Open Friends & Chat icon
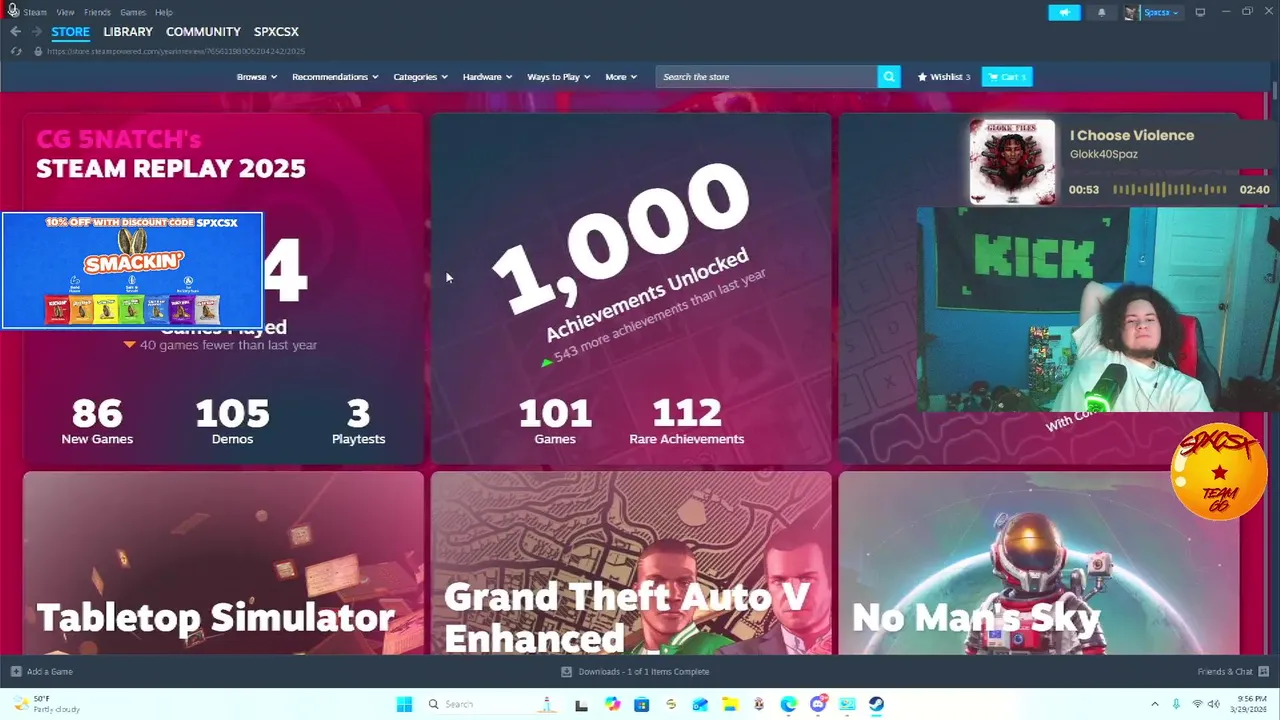The height and width of the screenshot is (720, 1280). pos(1264,672)
